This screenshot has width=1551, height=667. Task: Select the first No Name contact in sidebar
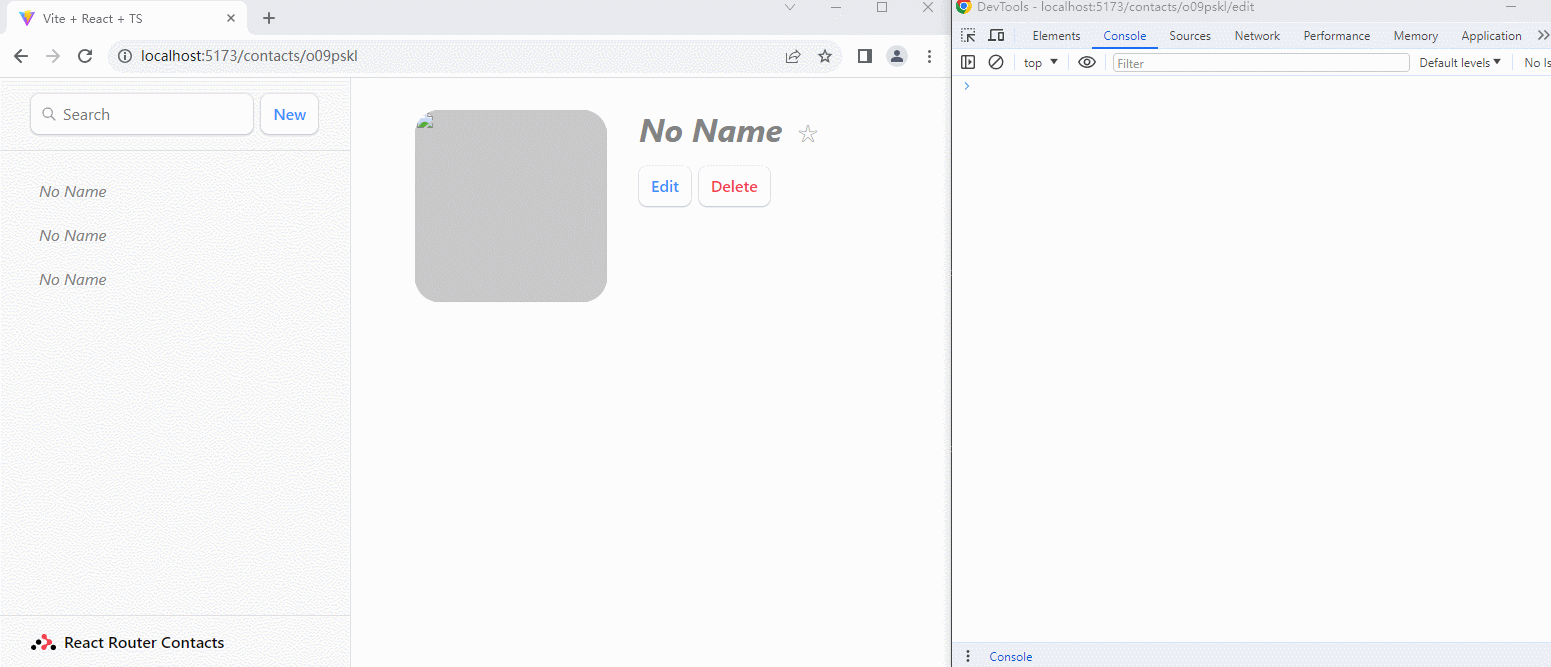pyautogui.click(x=73, y=192)
